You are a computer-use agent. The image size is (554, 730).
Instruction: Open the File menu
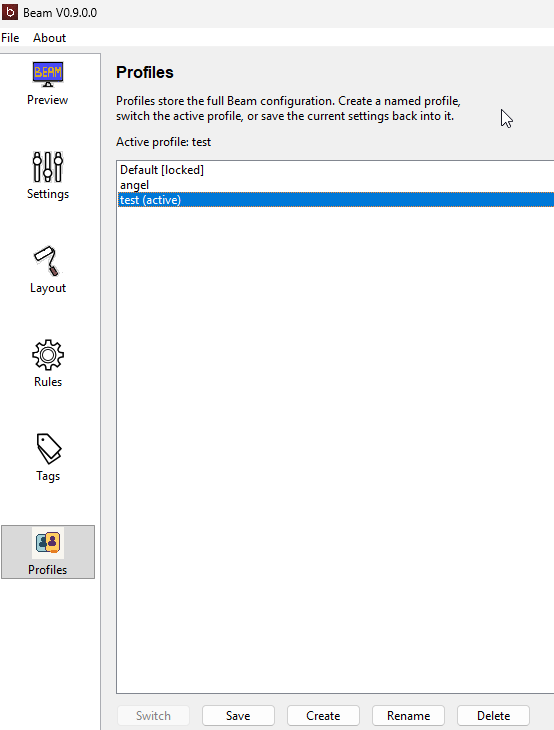tap(10, 38)
